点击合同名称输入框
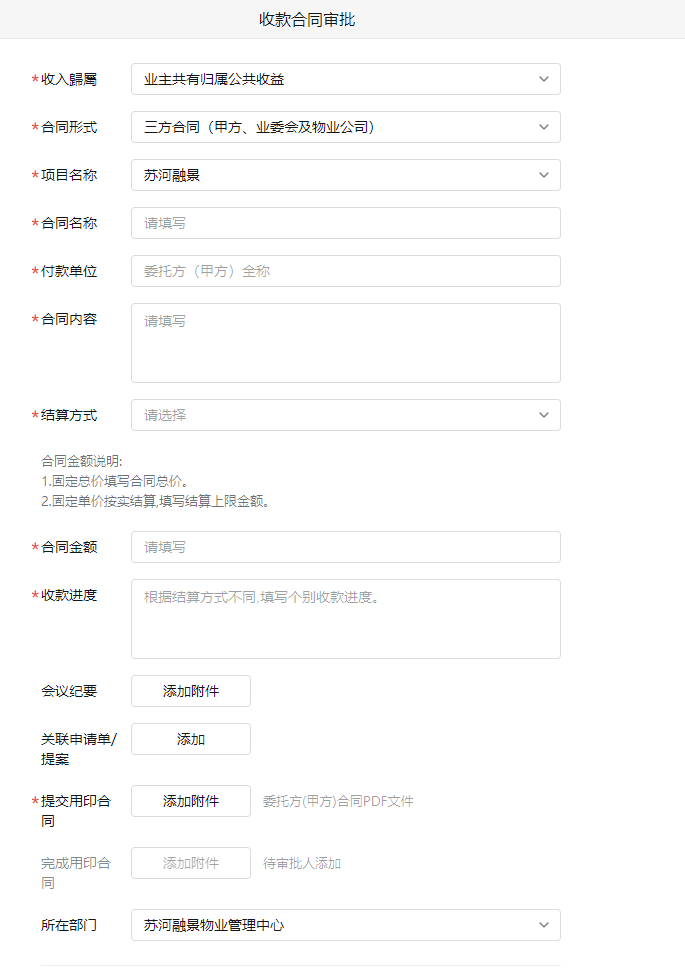685x970 pixels. [x=345, y=223]
